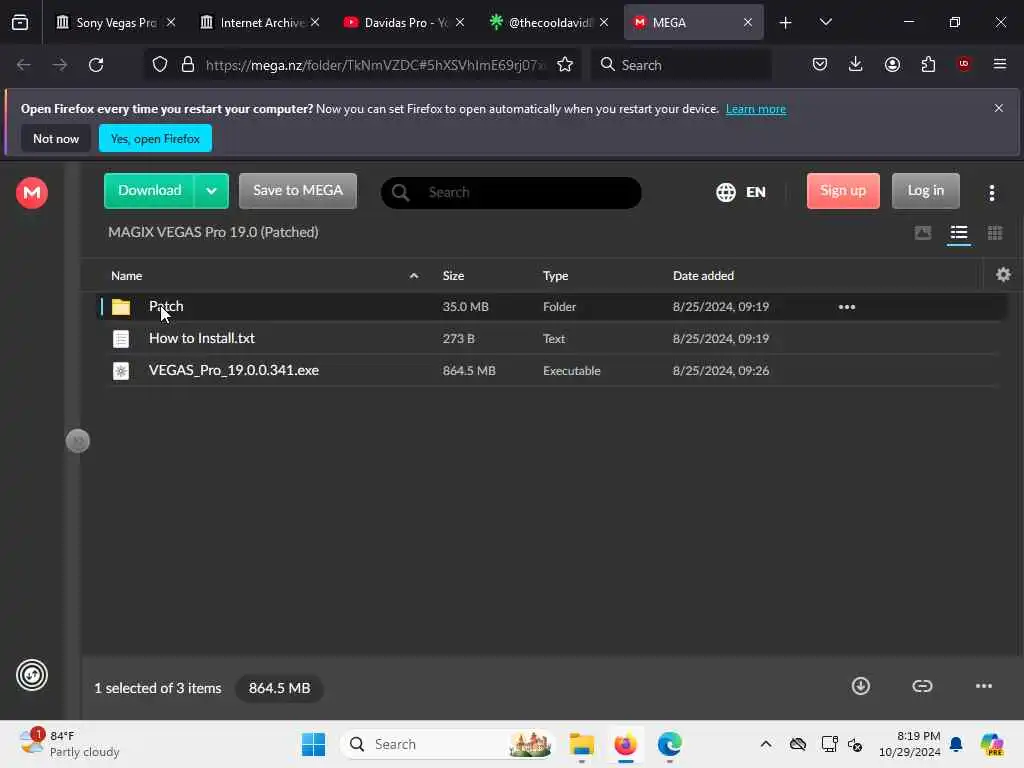Reload the current page
Screen dimensions: 1024x768
pyautogui.click(x=96, y=65)
